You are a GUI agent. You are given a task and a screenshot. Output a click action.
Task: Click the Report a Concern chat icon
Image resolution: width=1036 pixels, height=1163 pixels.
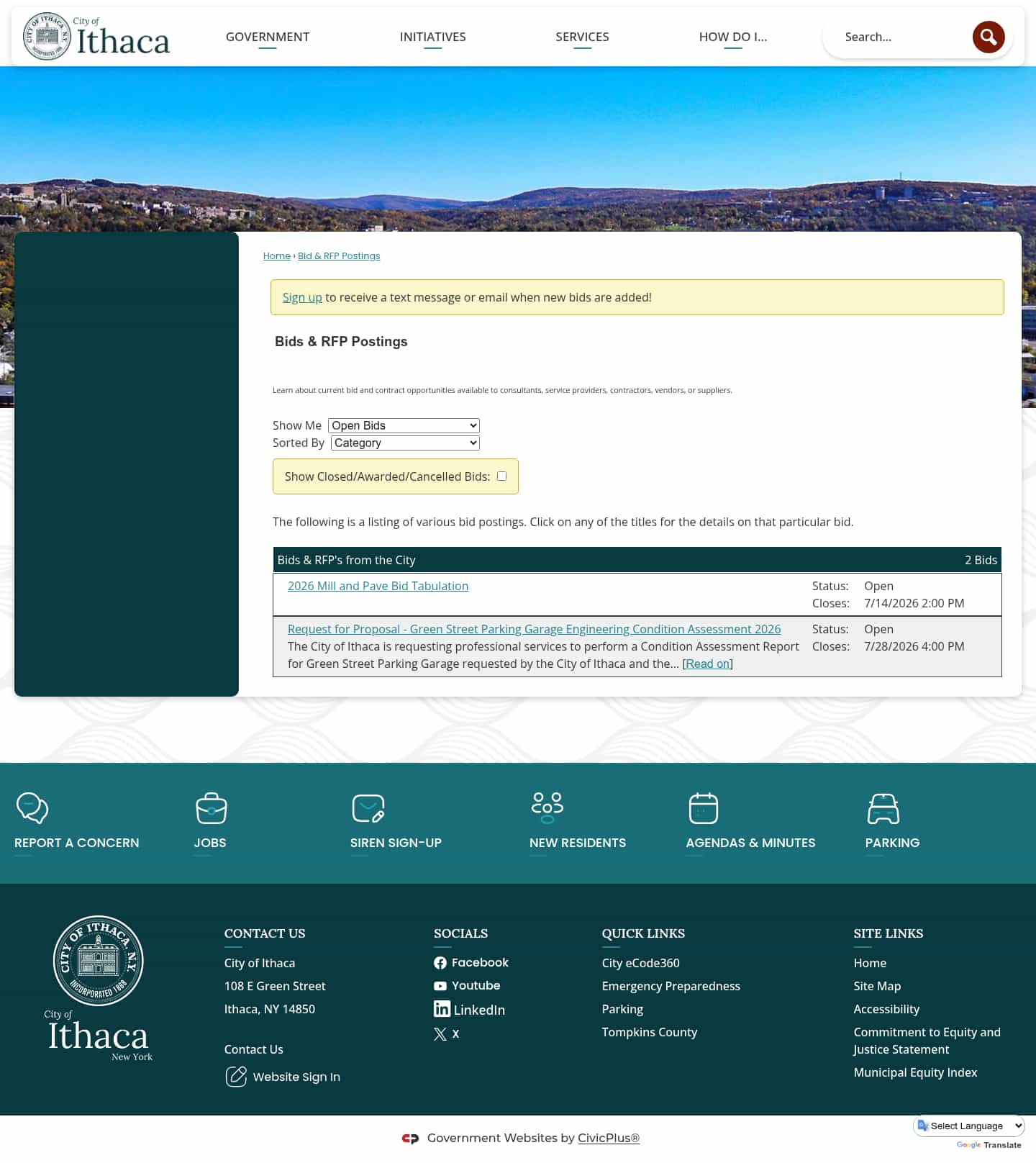[x=32, y=808]
